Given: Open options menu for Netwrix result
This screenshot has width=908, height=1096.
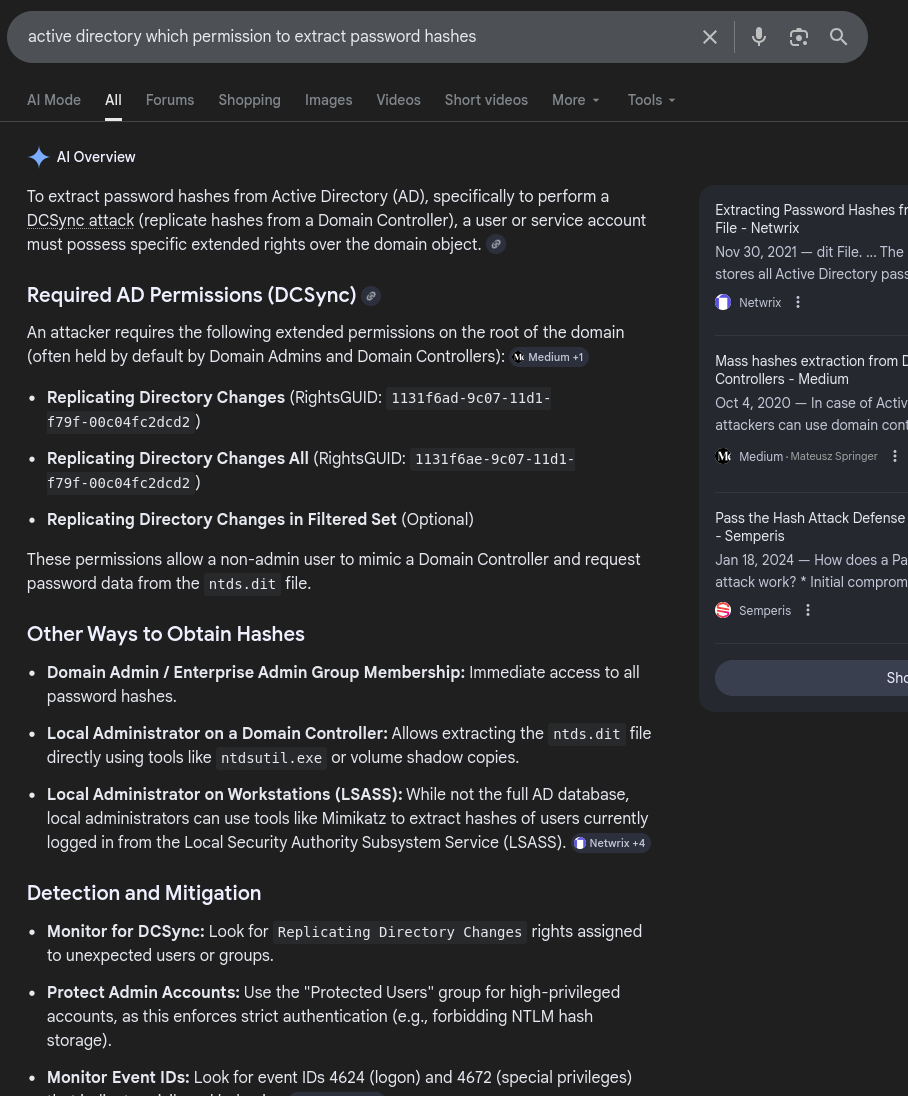Looking at the screenshot, I should coord(798,302).
